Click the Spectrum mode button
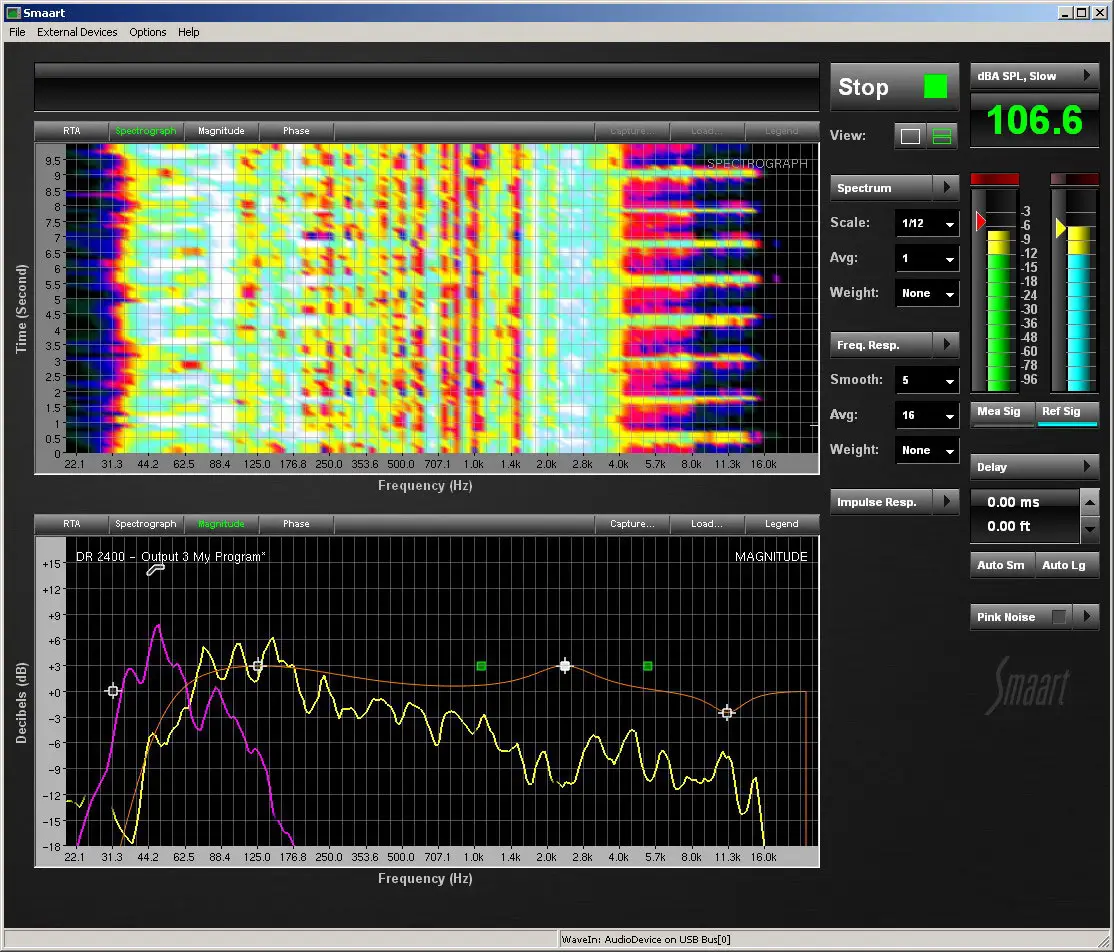This screenshot has width=1114, height=952. 882,188
